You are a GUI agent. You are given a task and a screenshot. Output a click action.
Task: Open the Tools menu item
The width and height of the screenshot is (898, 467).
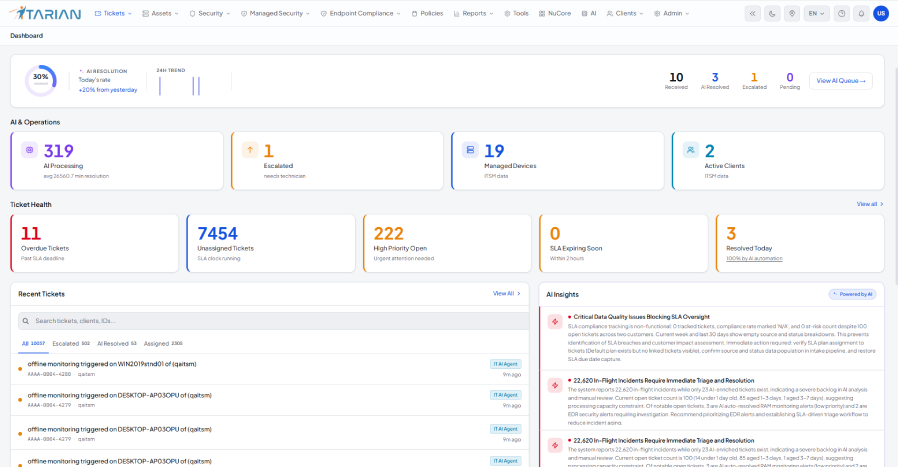[x=516, y=13]
